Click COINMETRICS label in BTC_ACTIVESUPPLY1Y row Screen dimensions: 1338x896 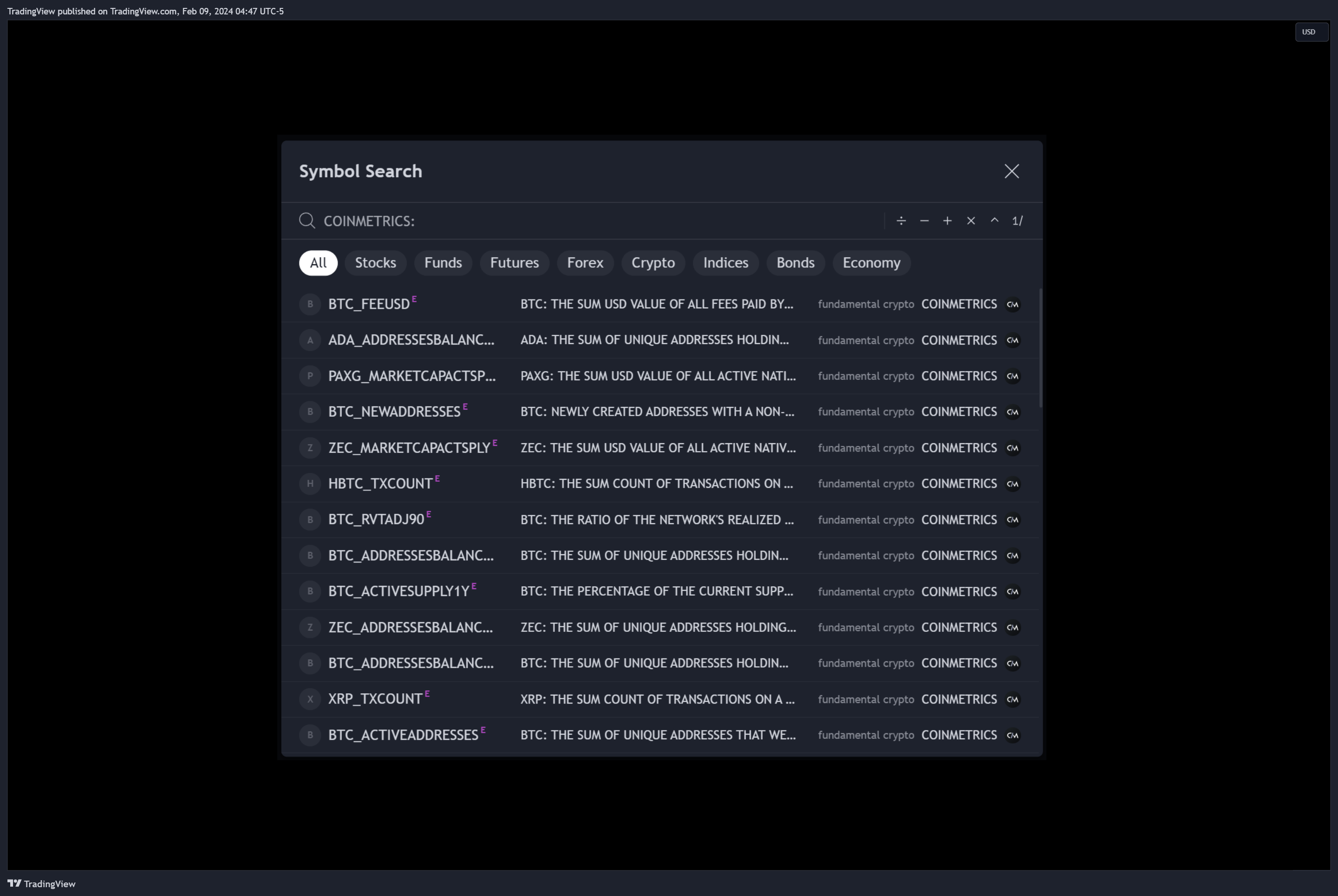pos(959,592)
